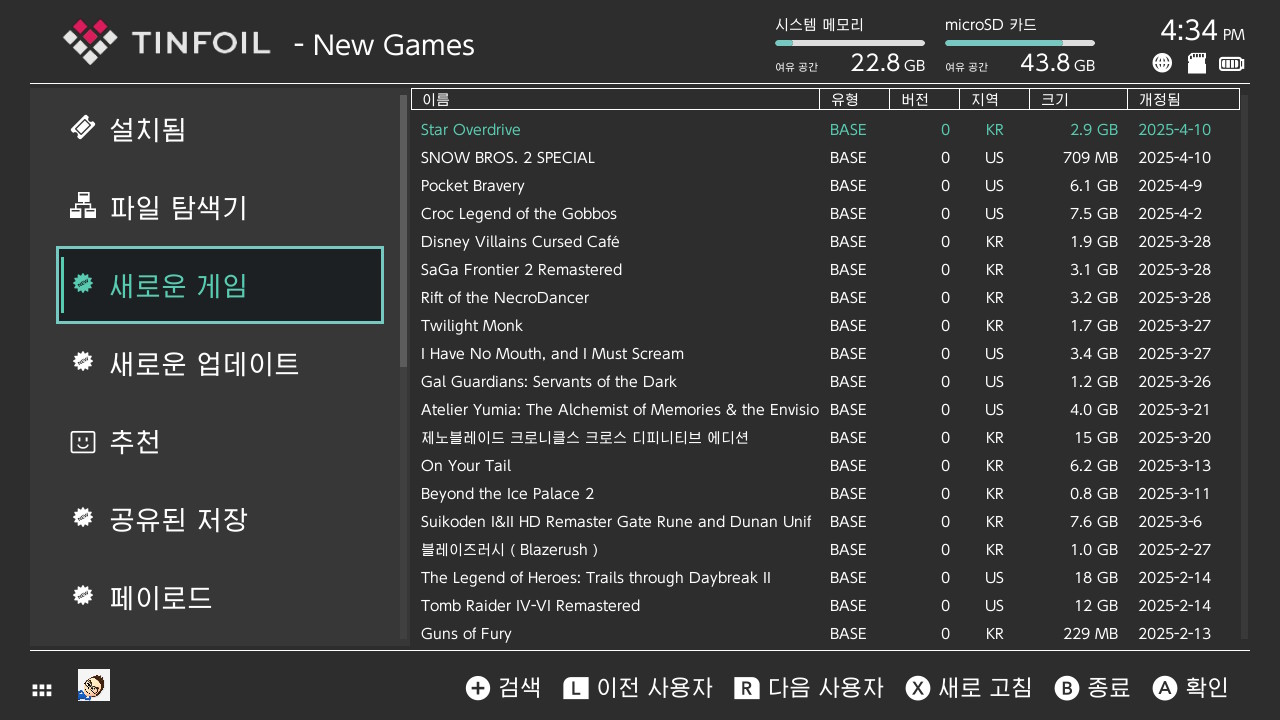Select Beyond the Ice Palace 2 entry

tap(826, 493)
